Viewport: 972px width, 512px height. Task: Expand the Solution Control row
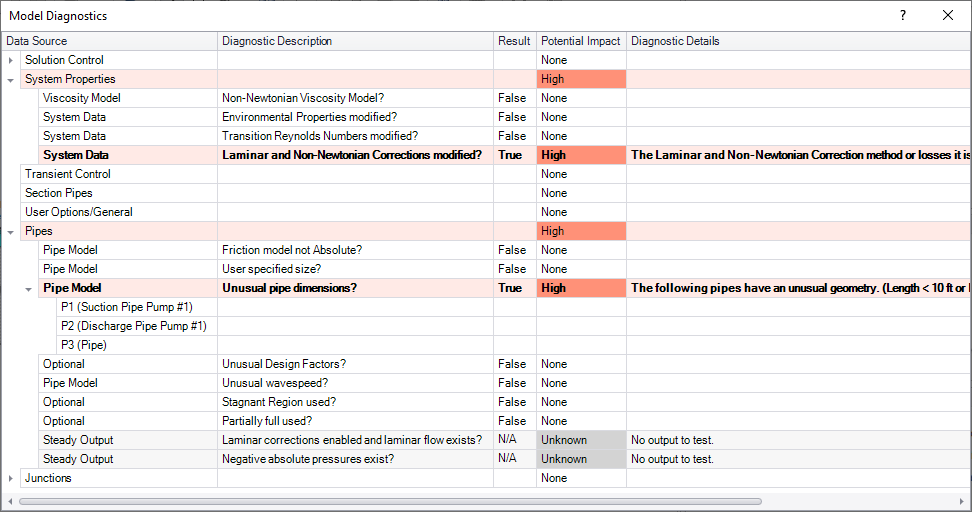[x=11, y=60]
